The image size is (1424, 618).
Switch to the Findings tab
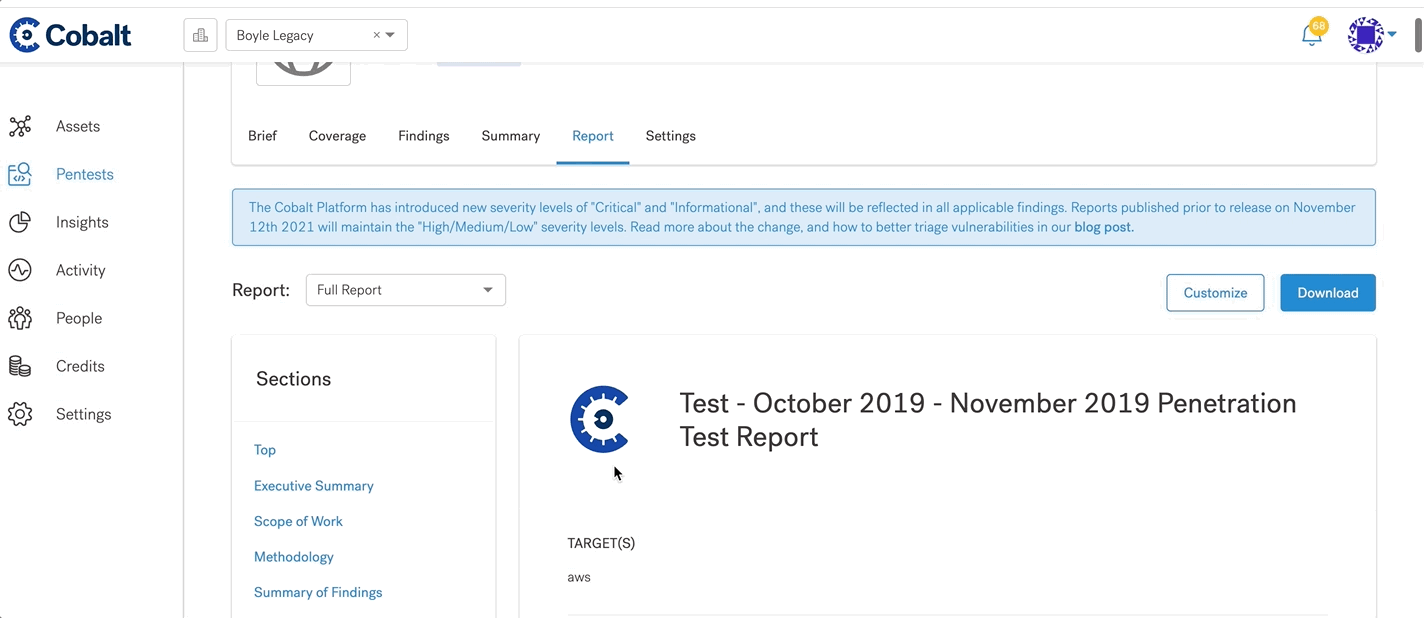424,136
